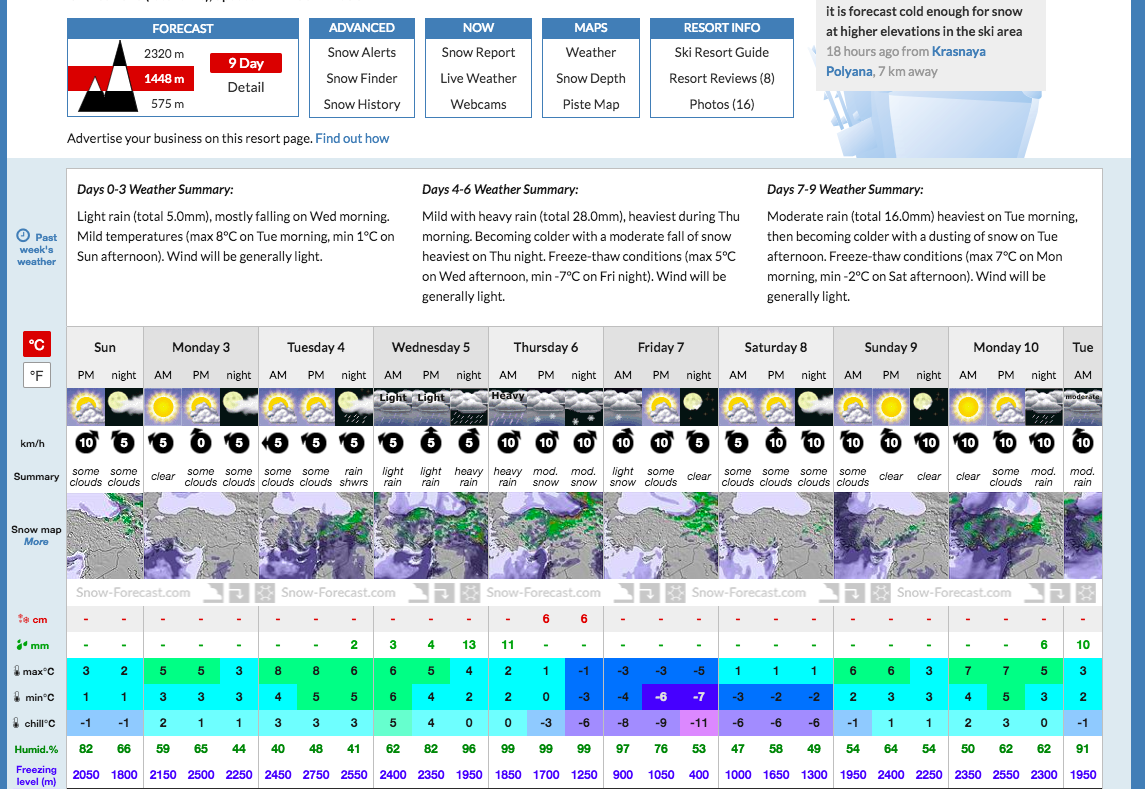This screenshot has height=789, width=1145.
Task: Open the Detail forecast link
Action: (x=246, y=87)
